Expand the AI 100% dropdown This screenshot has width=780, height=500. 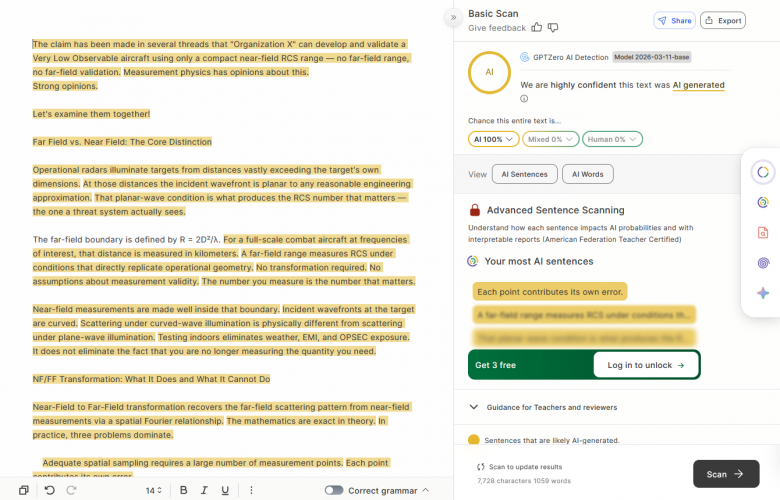493,139
